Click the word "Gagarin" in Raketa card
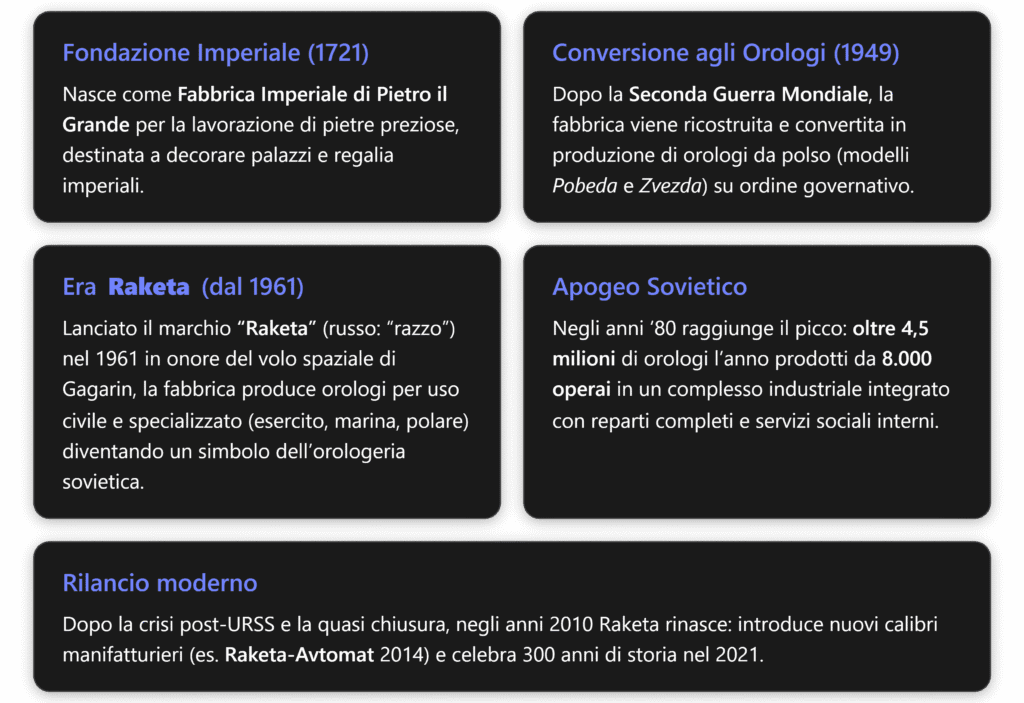 point(96,389)
